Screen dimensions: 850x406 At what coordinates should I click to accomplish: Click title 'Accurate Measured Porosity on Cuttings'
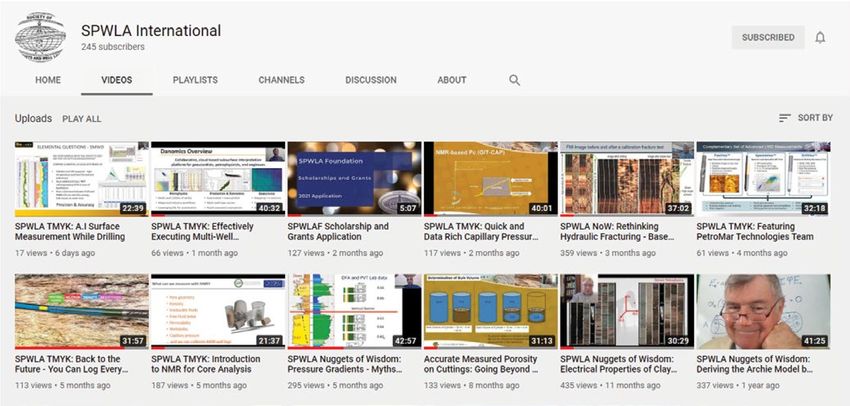(481, 364)
